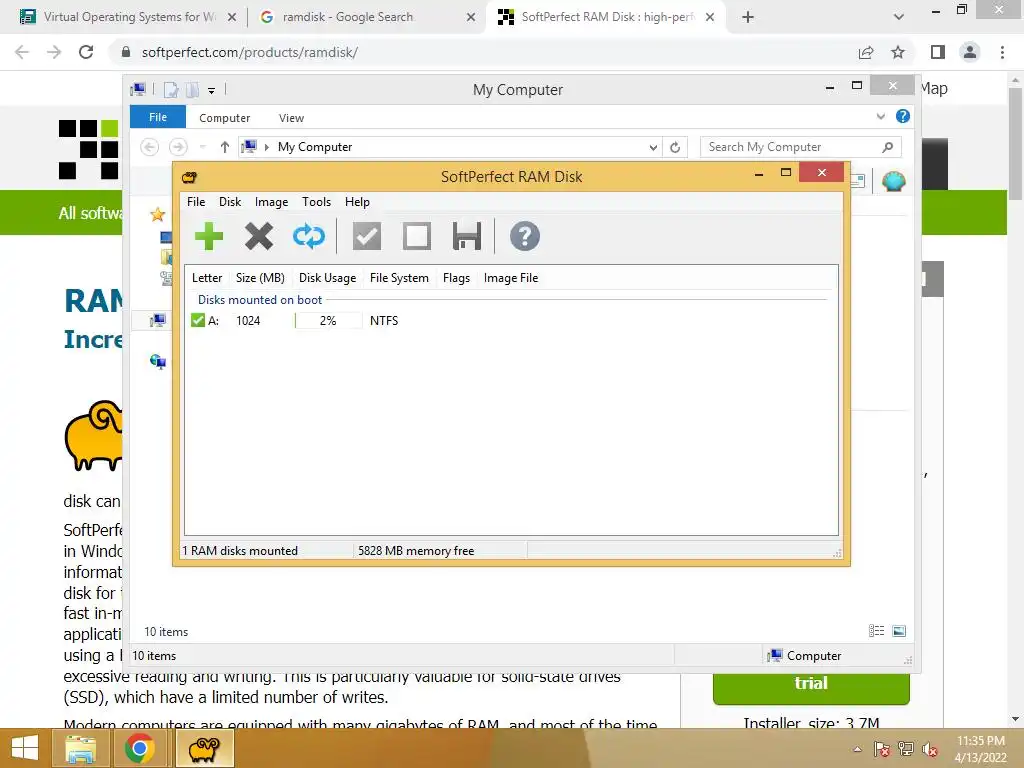This screenshot has width=1024, height=768.
Task: Click Favorites star in navigation pane
Action: click(157, 214)
